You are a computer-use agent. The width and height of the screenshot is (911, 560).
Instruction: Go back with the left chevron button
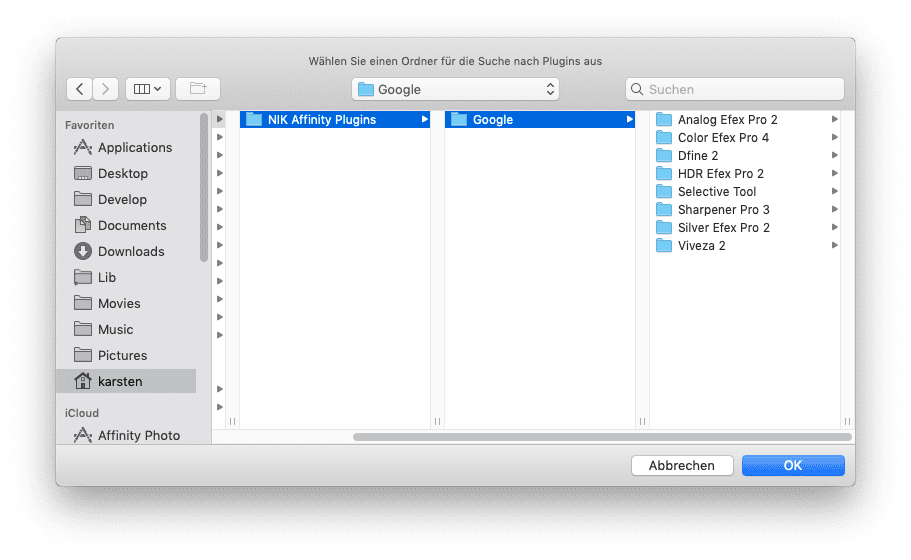click(x=80, y=89)
